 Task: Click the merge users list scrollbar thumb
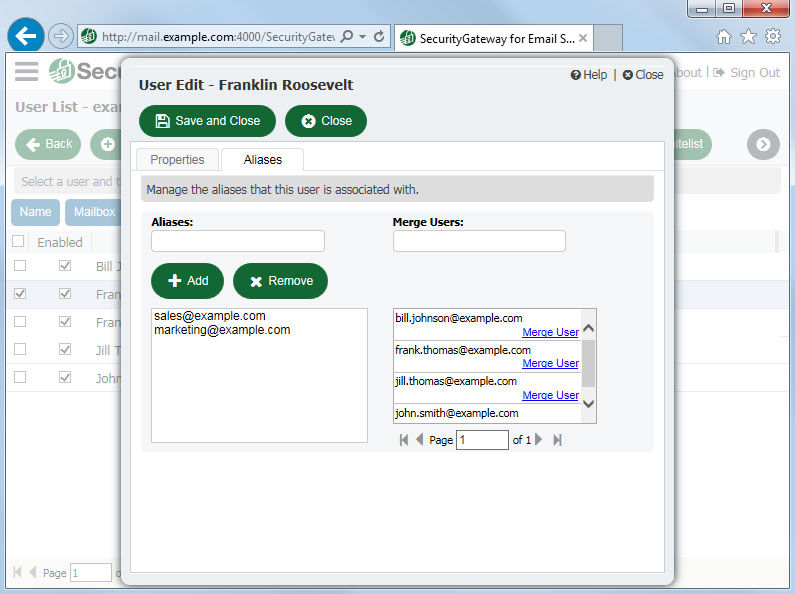coord(589,363)
